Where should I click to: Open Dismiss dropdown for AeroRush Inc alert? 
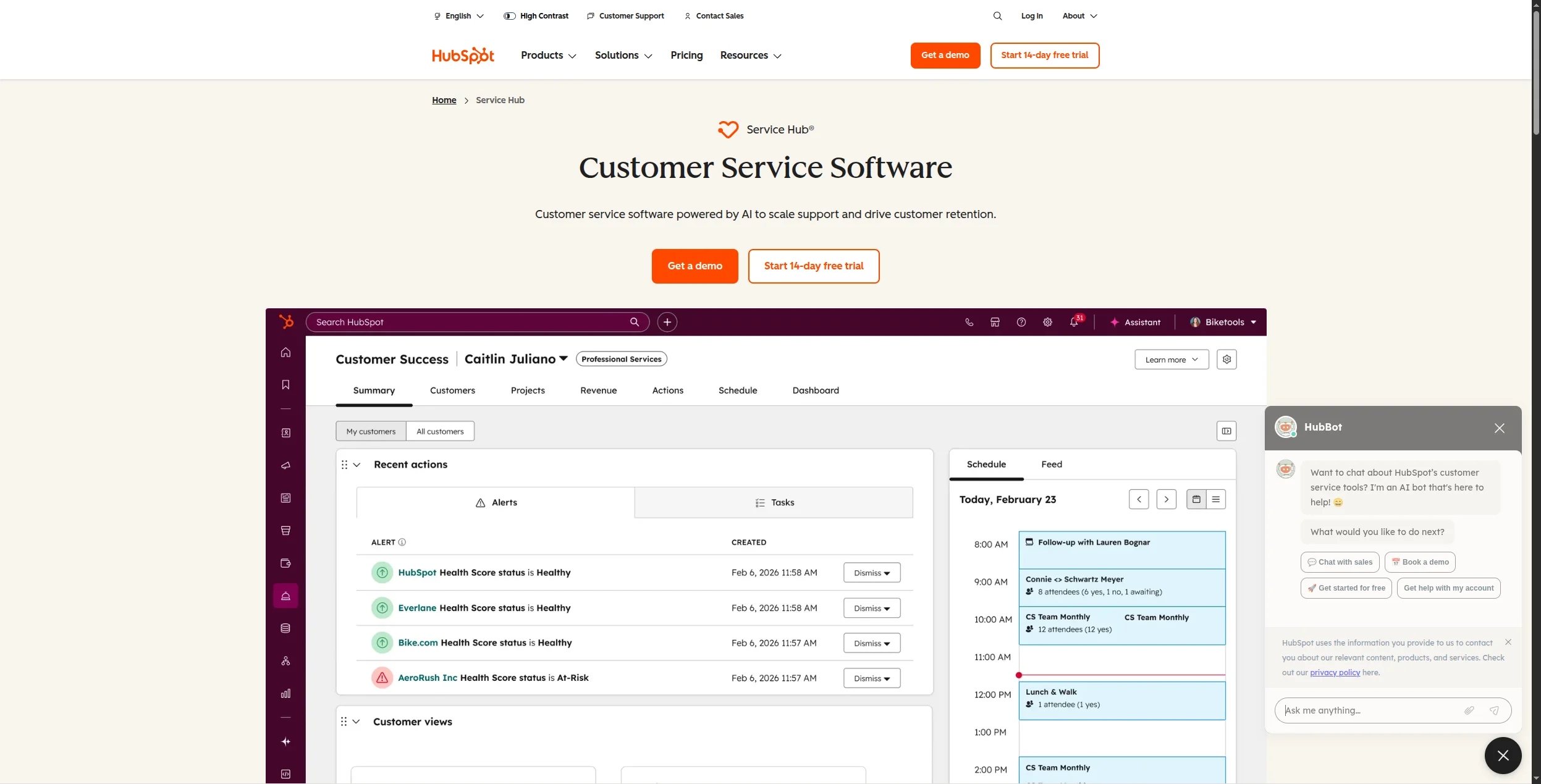coord(872,678)
